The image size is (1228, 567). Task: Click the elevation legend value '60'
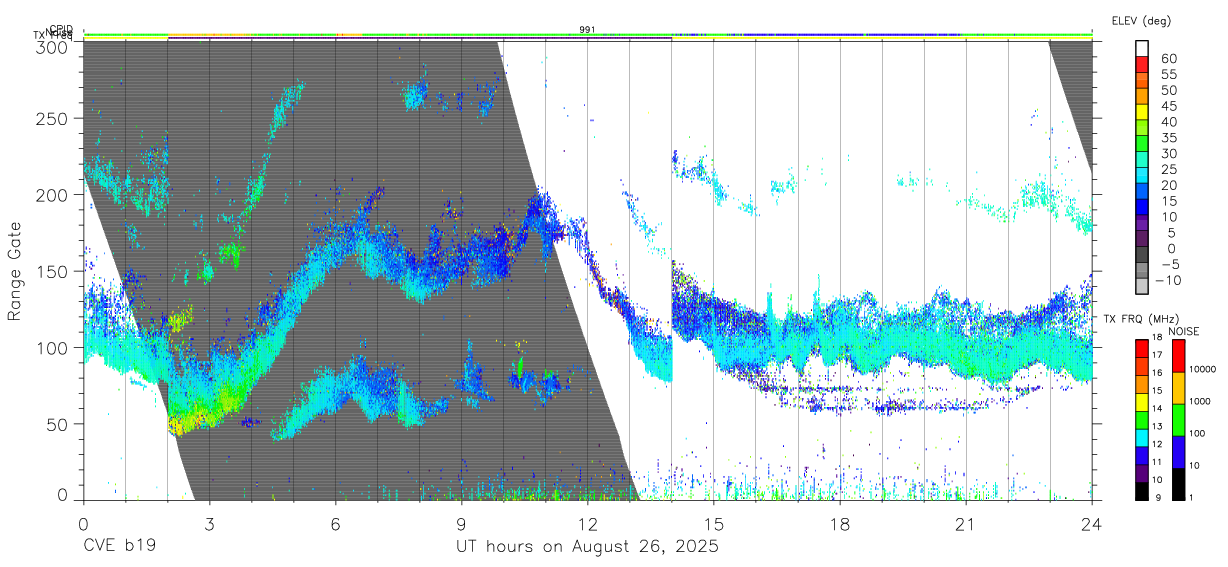tap(1169, 58)
